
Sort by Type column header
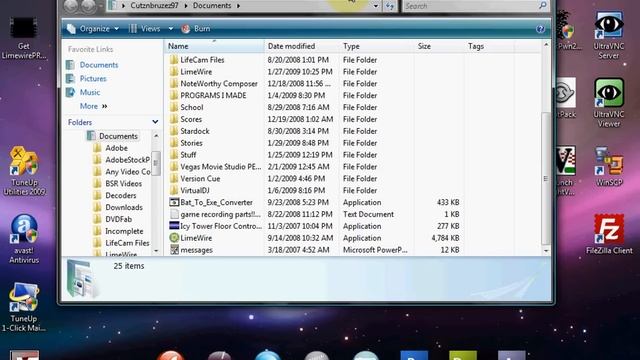(x=376, y=46)
